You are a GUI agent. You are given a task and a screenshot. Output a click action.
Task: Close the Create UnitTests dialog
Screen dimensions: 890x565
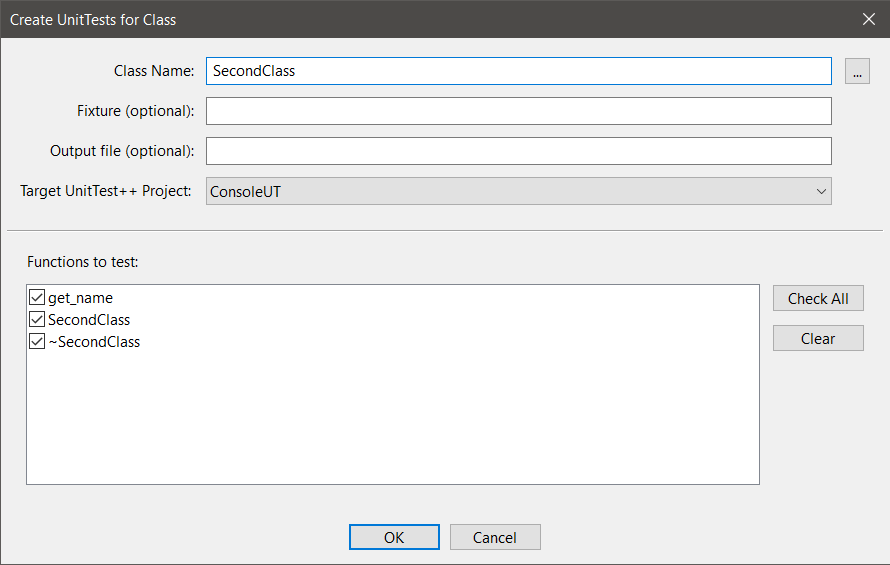[868, 19]
